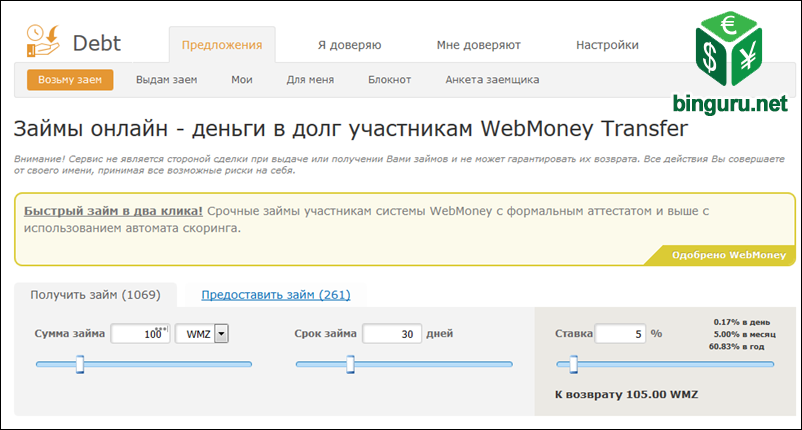
Task: Follow the Быстрый займ в два клика link
Action: [x=113, y=211]
